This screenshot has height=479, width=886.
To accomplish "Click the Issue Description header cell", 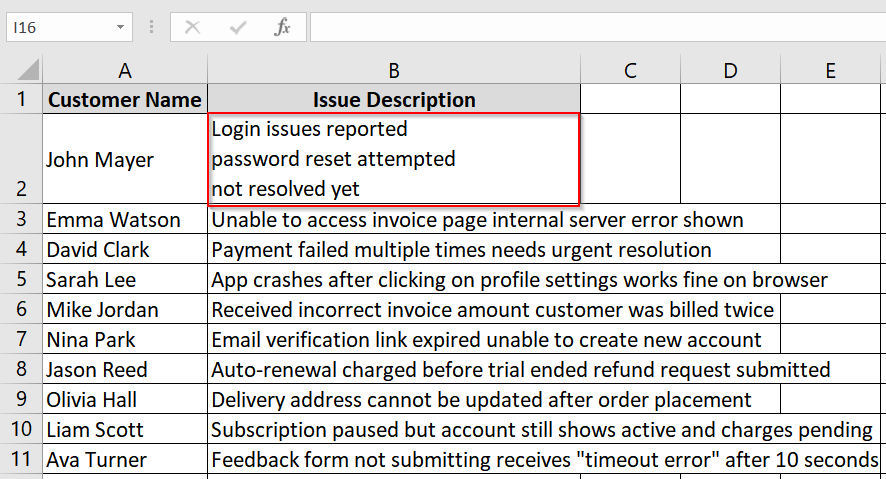I will (394, 99).
